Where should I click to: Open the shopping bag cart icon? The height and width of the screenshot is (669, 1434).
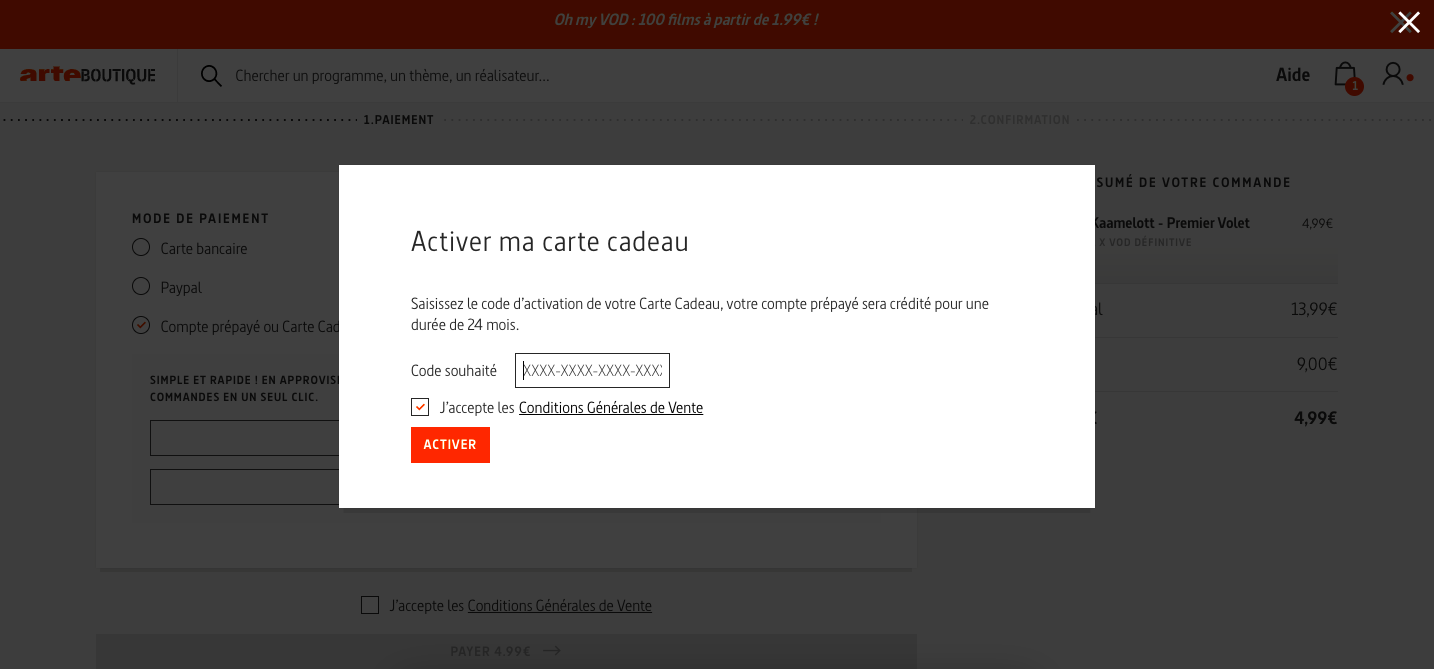point(1345,74)
